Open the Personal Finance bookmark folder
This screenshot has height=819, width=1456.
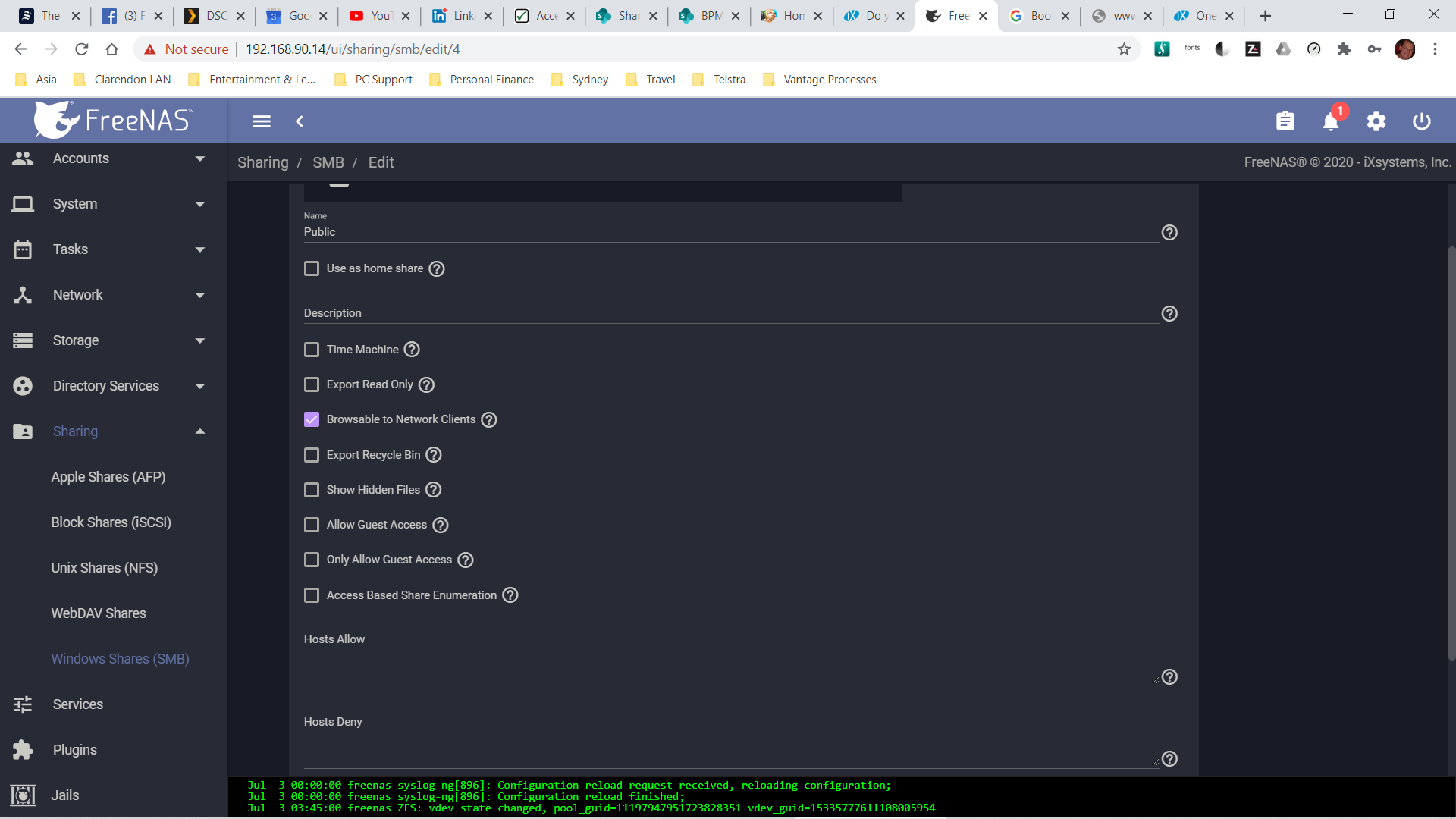pyautogui.click(x=482, y=80)
